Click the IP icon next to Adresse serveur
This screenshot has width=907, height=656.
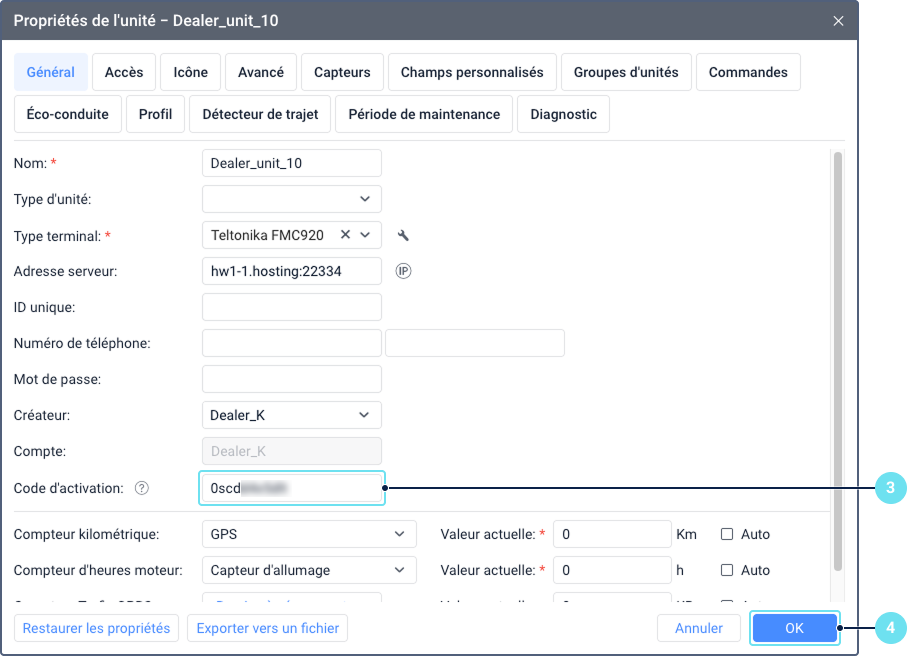(404, 271)
